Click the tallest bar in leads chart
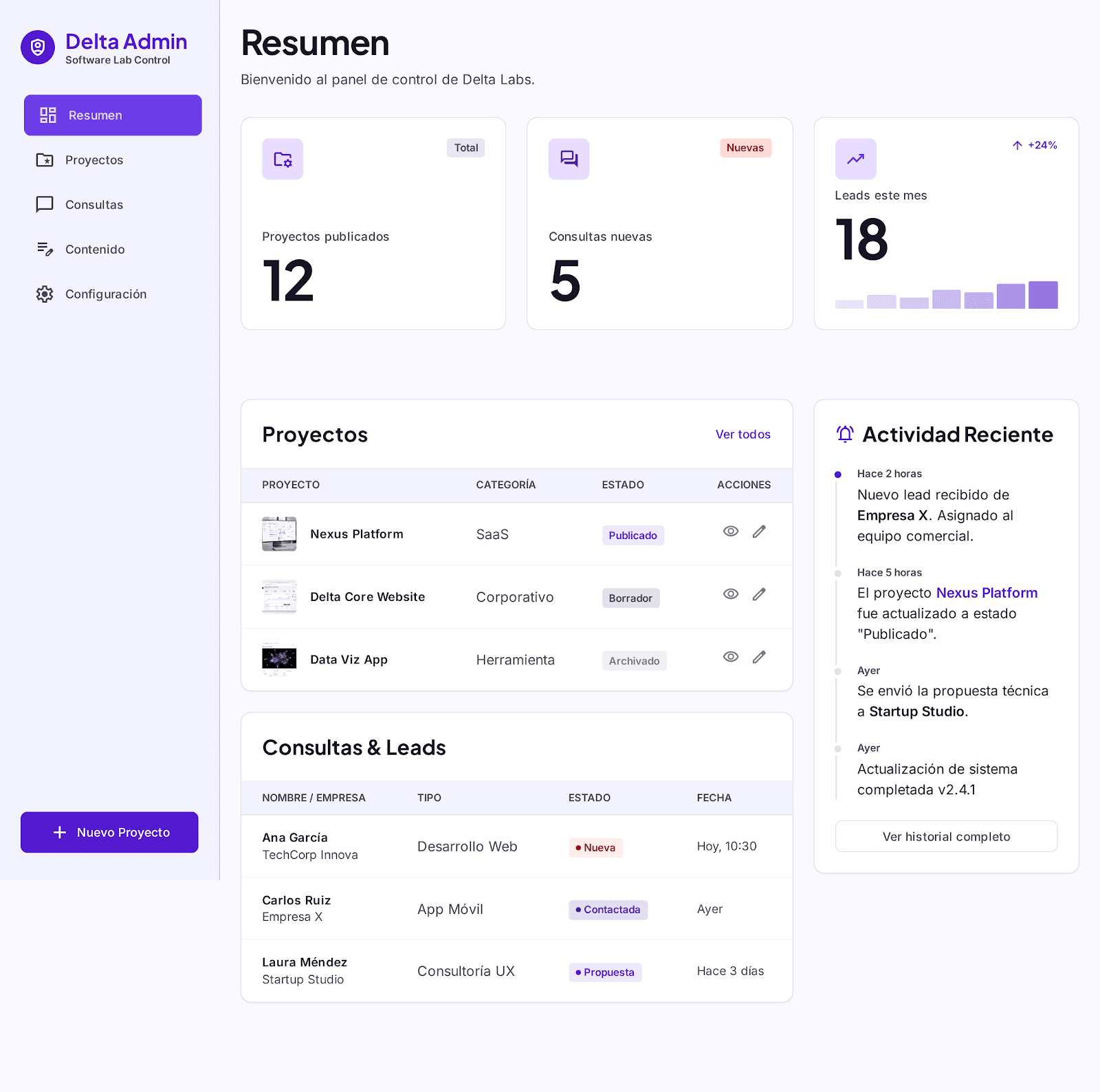This screenshot has width=1100, height=1092. point(1043,295)
